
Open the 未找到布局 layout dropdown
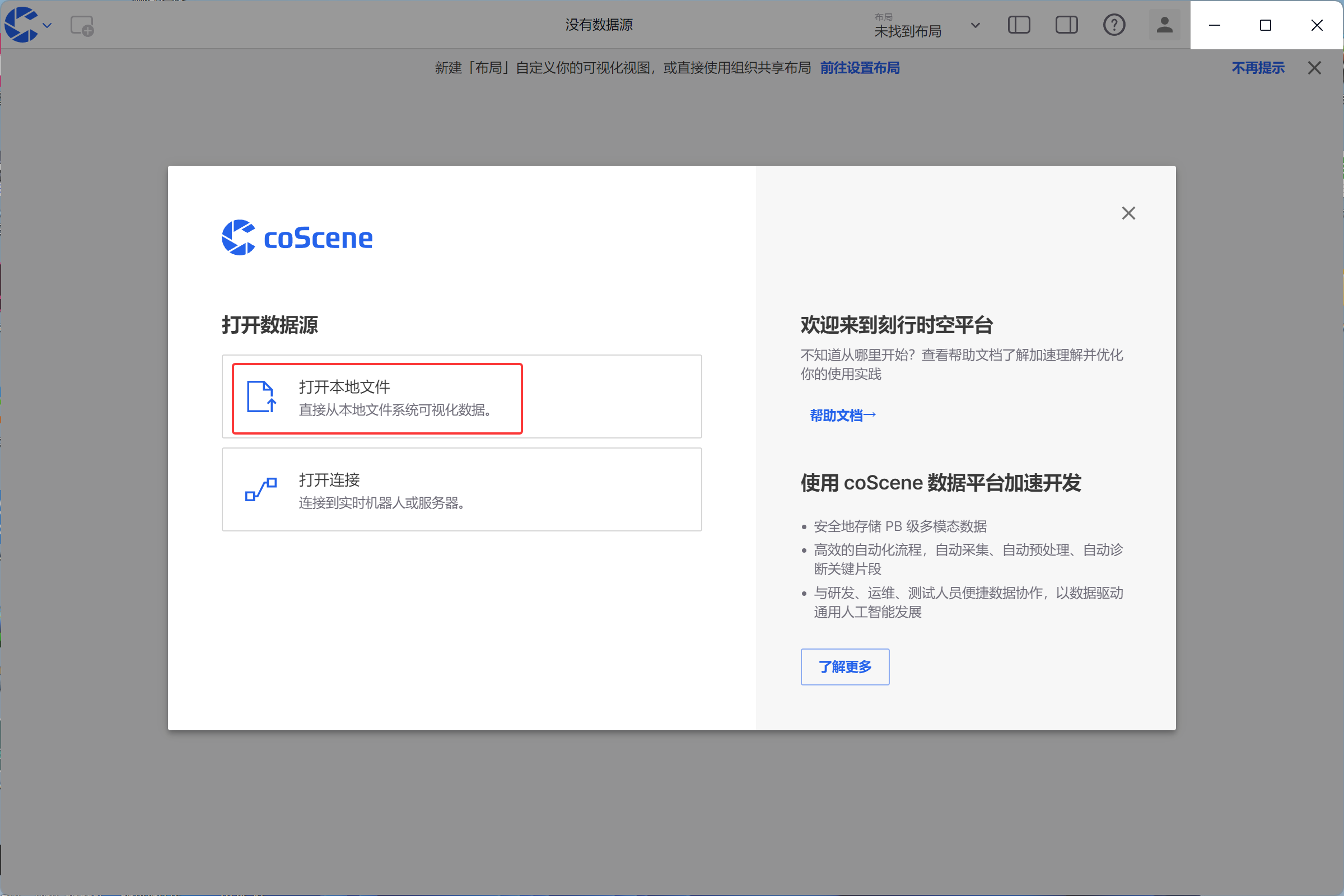[907, 31]
